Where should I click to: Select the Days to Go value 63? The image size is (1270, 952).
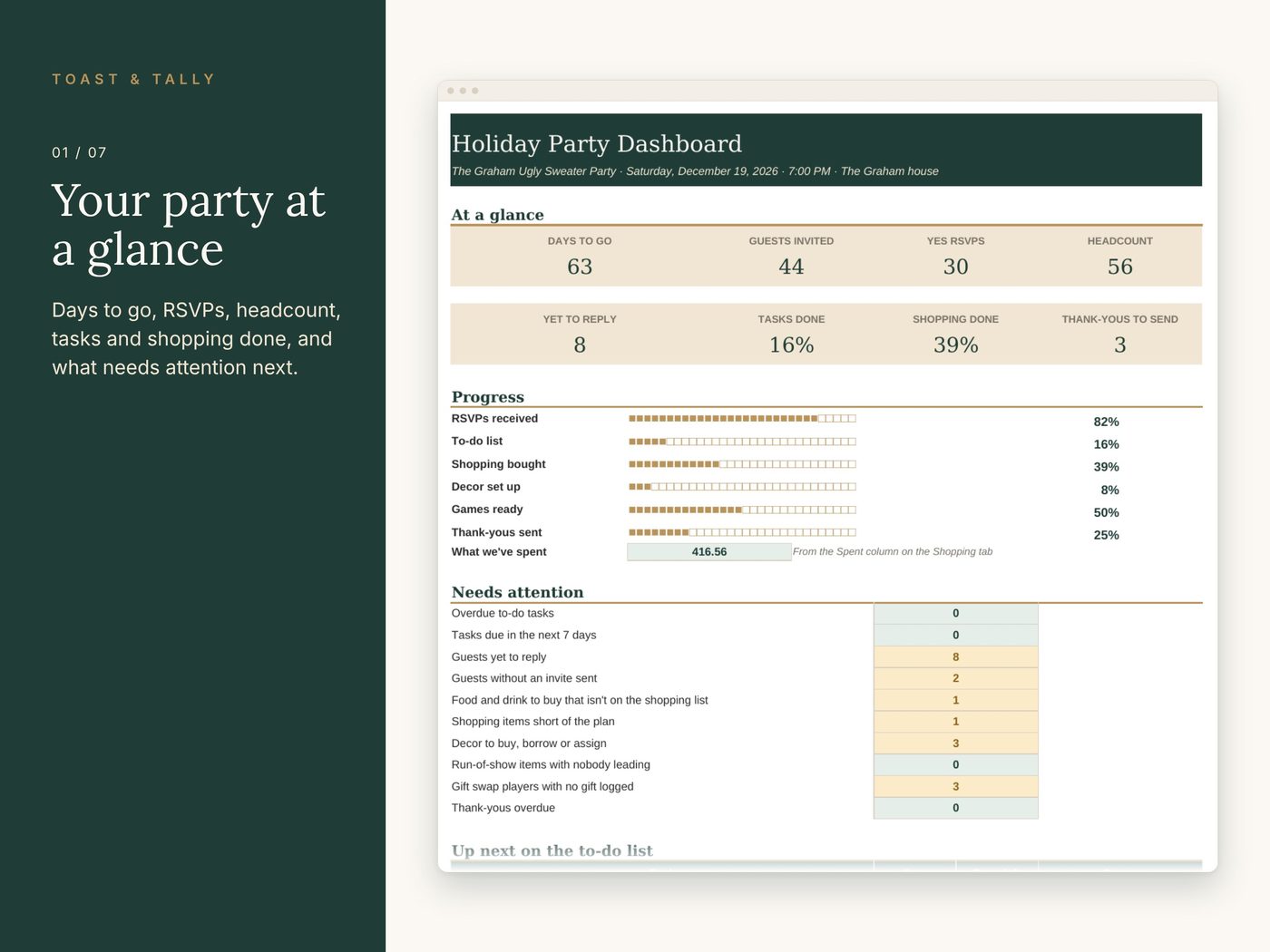(580, 267)
